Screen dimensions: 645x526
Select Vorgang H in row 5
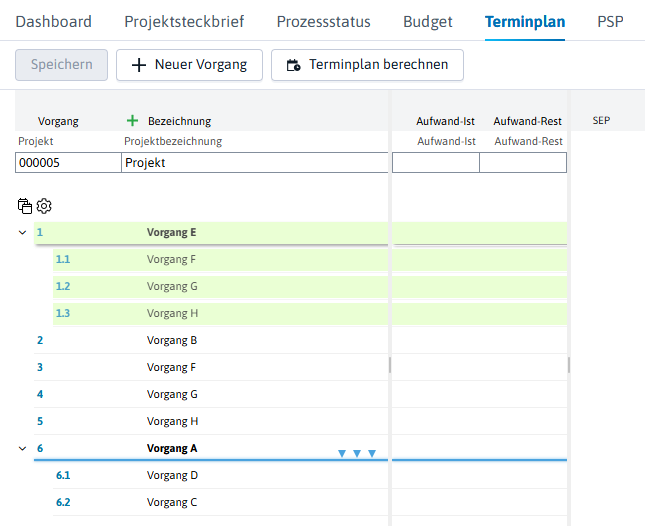pyautogui.click(x=172, y=422)
